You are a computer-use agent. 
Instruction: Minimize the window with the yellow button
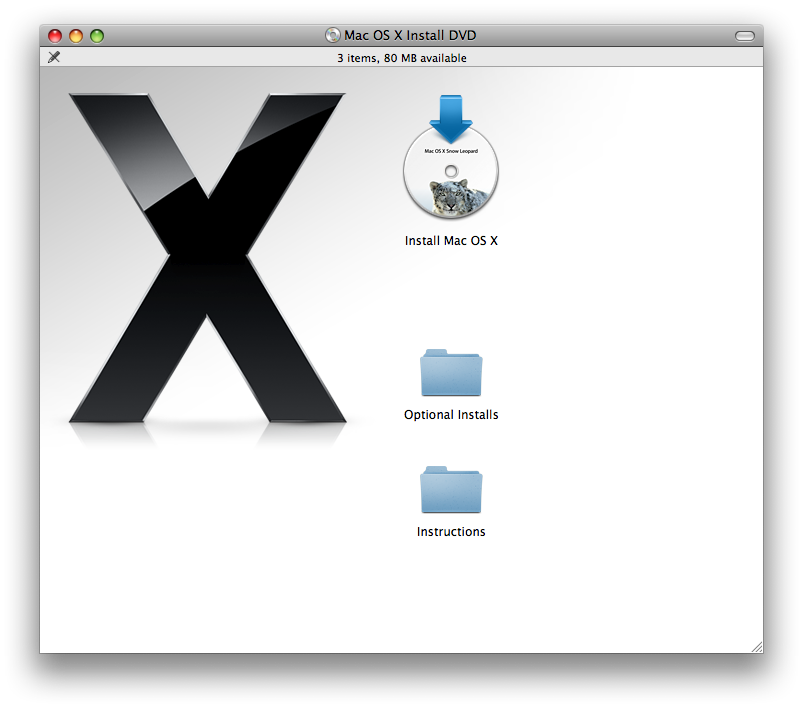[76, 36]
